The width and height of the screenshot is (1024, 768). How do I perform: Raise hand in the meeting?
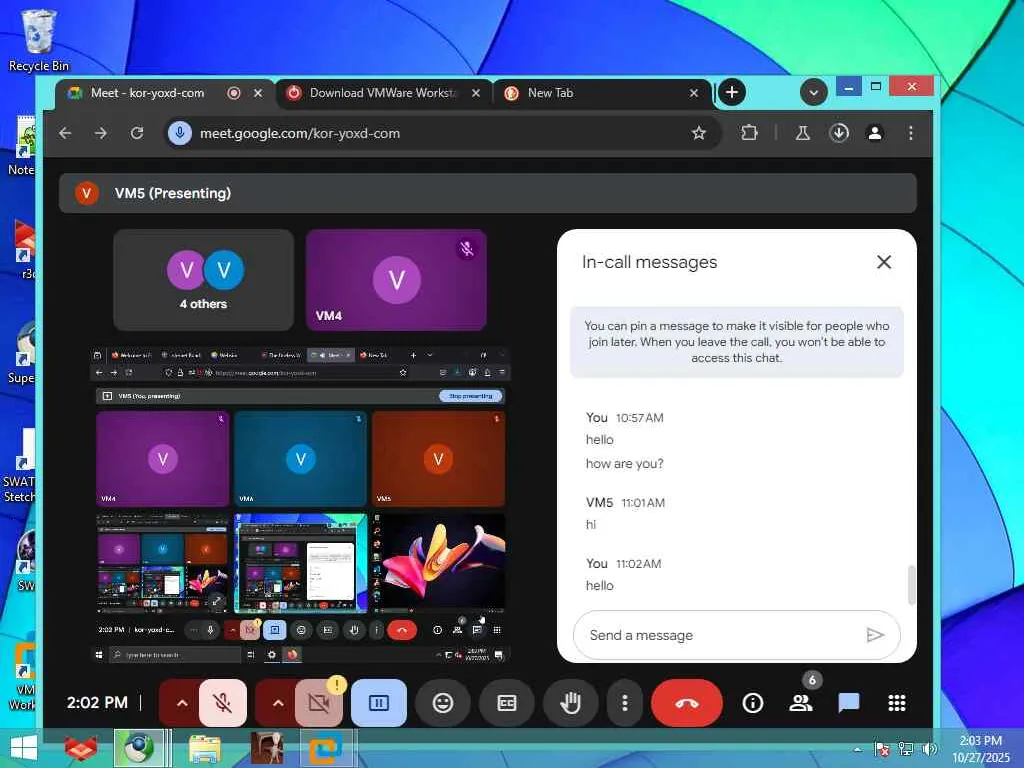pos(571,703)
